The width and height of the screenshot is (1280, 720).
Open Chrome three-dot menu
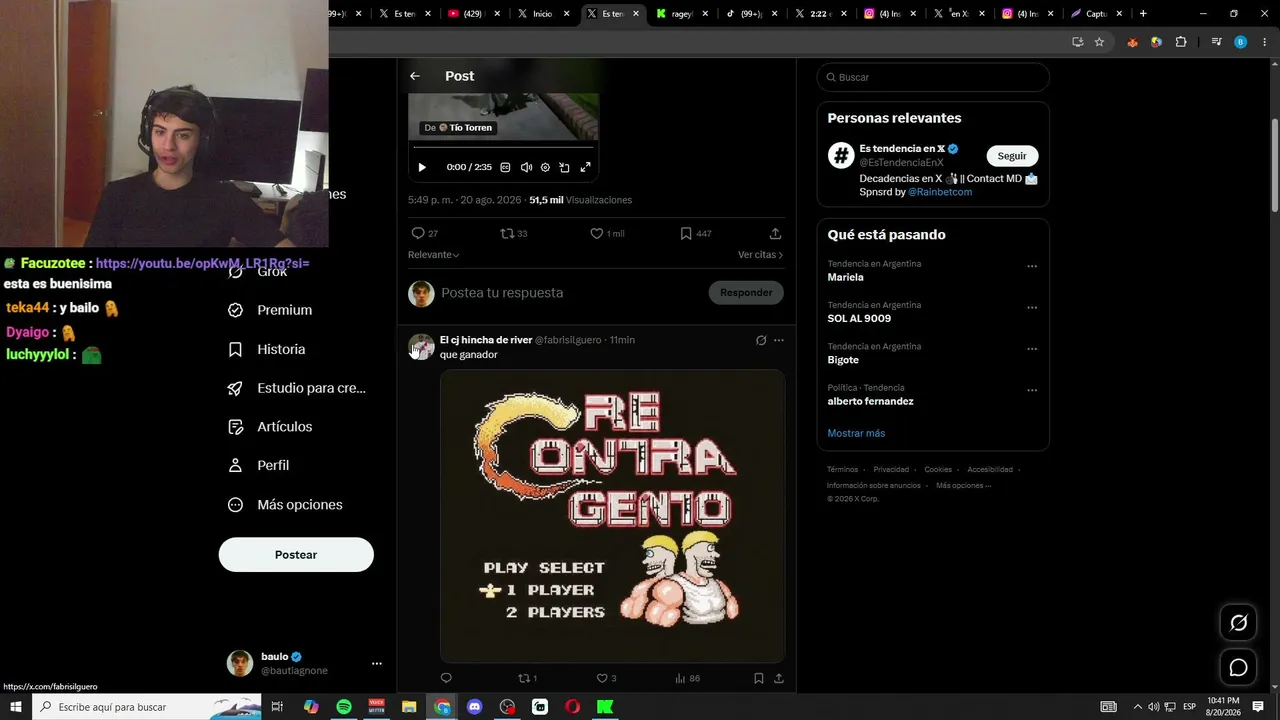point(1264,42)
